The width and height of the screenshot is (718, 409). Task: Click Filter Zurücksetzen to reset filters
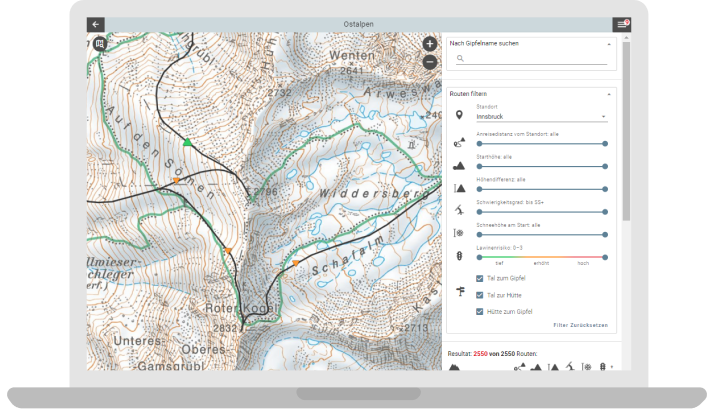click(579, 326)
